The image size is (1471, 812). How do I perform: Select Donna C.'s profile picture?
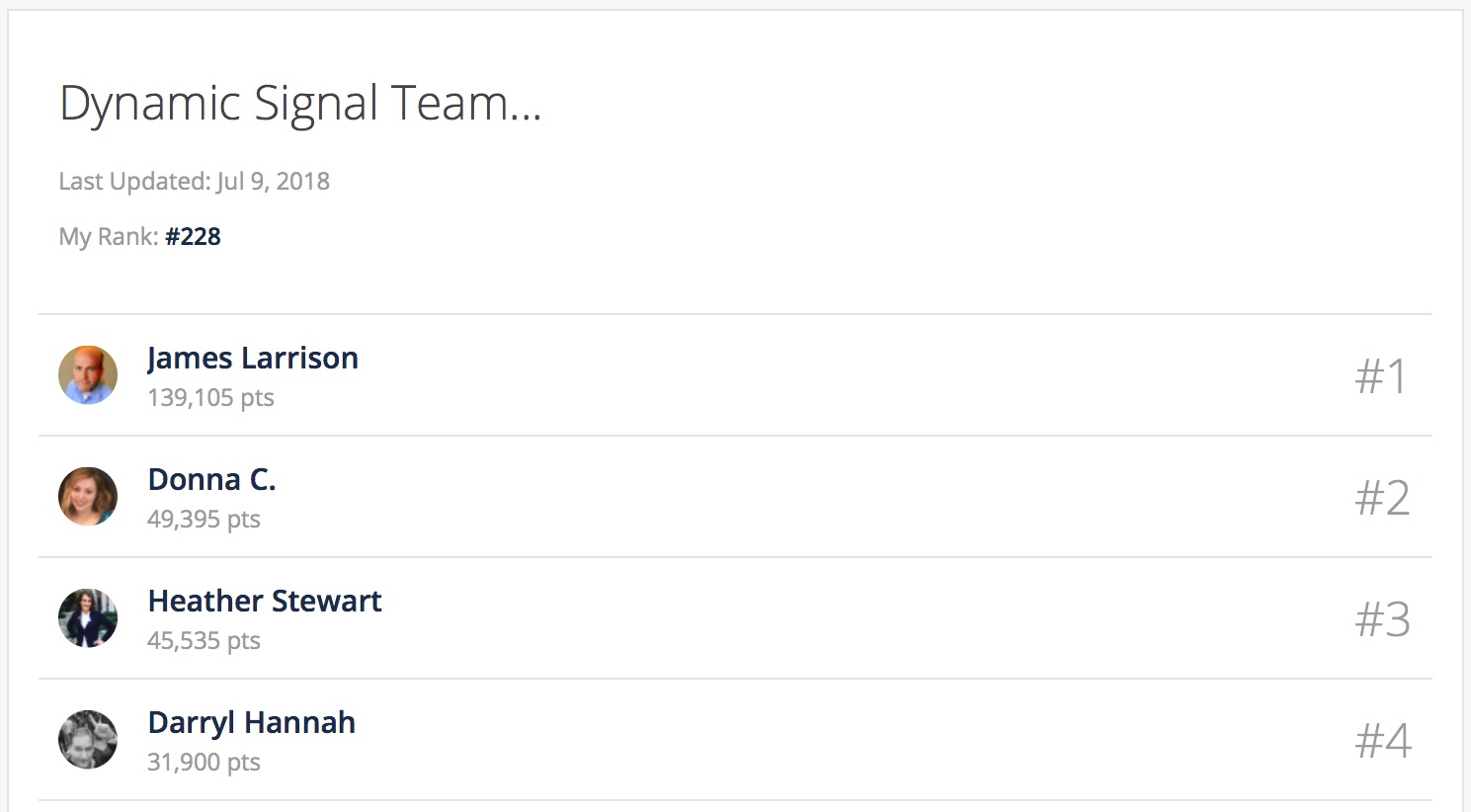click(x=88, y=497)
